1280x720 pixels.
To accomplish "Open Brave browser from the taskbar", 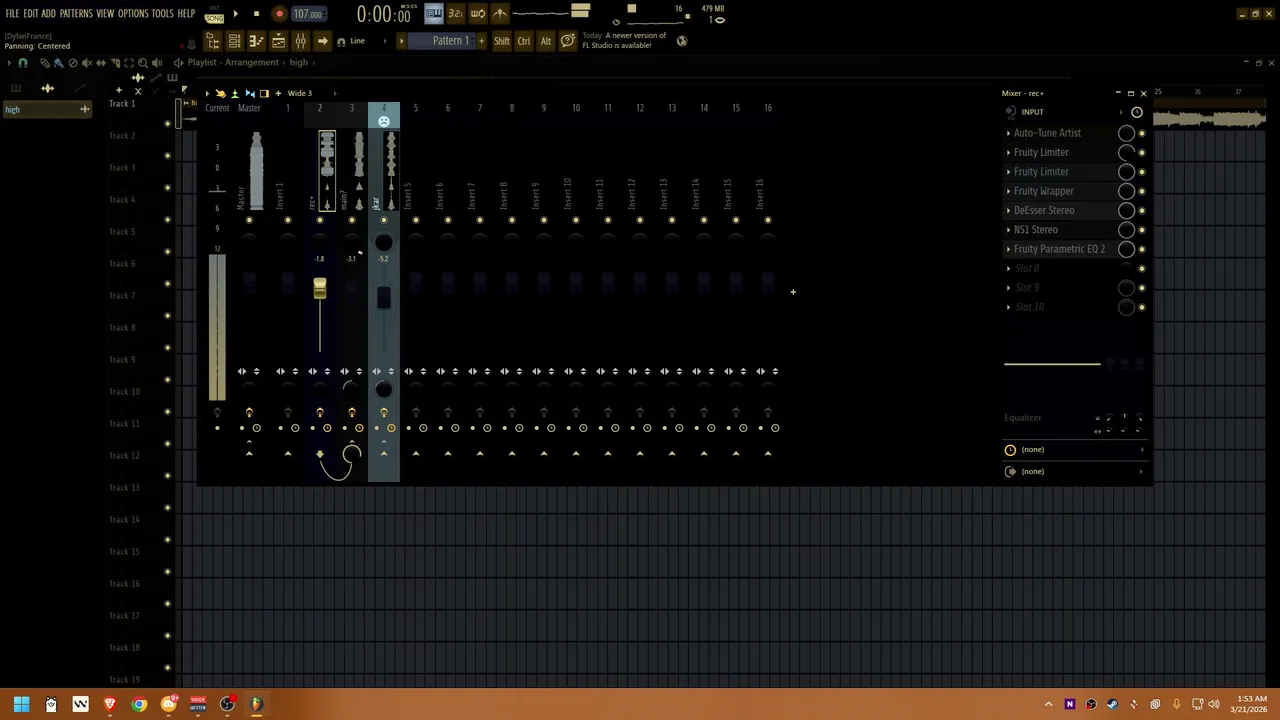I will tap(110, 704).
